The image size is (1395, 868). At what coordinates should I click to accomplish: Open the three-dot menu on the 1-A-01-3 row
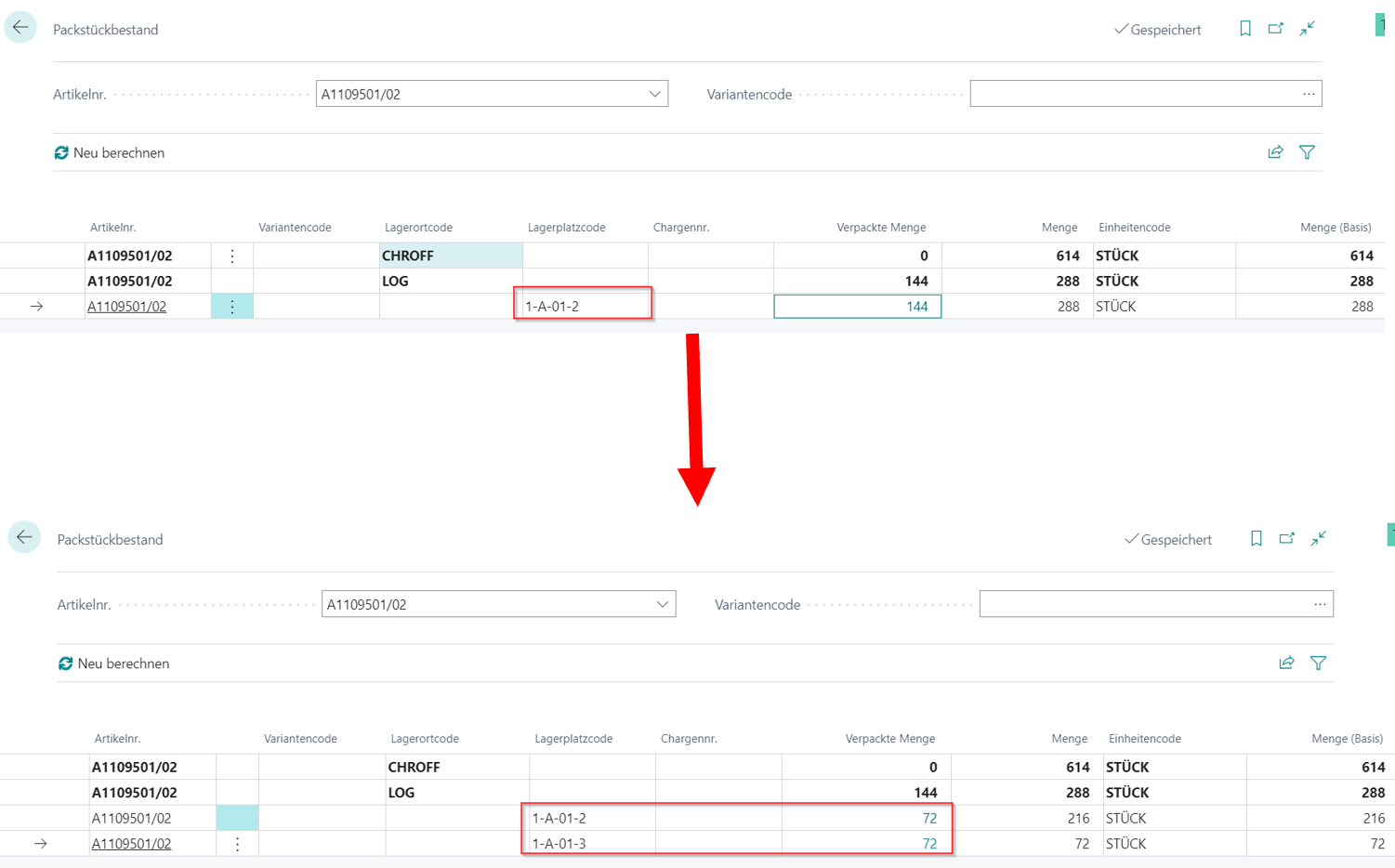(237, 844)
